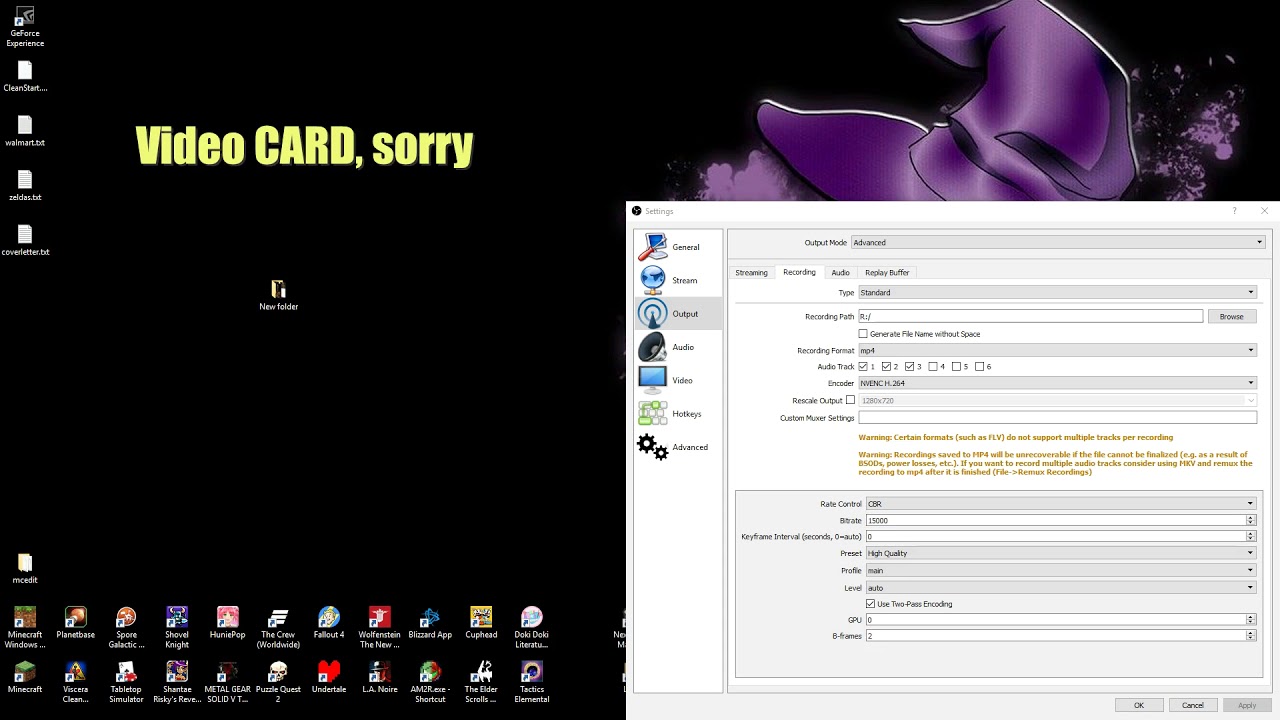Open the Output Mode dropdown
1280x720 pixels.
click(1058, 242)
